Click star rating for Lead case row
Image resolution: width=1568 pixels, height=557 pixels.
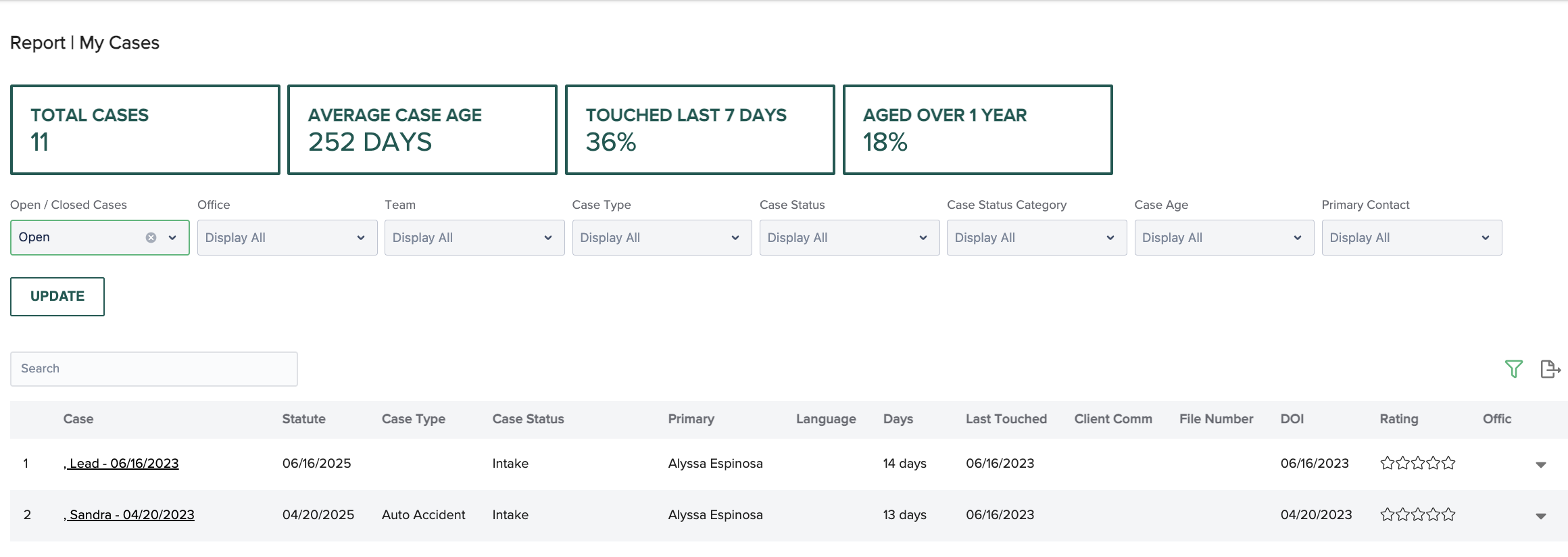point(1417,464)
